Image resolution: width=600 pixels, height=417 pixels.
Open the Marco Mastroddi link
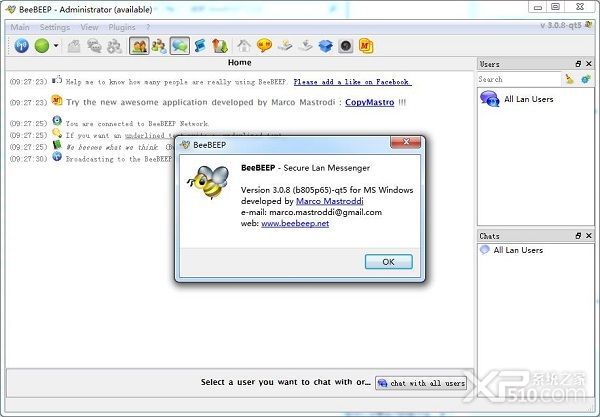tap(329, 201)
